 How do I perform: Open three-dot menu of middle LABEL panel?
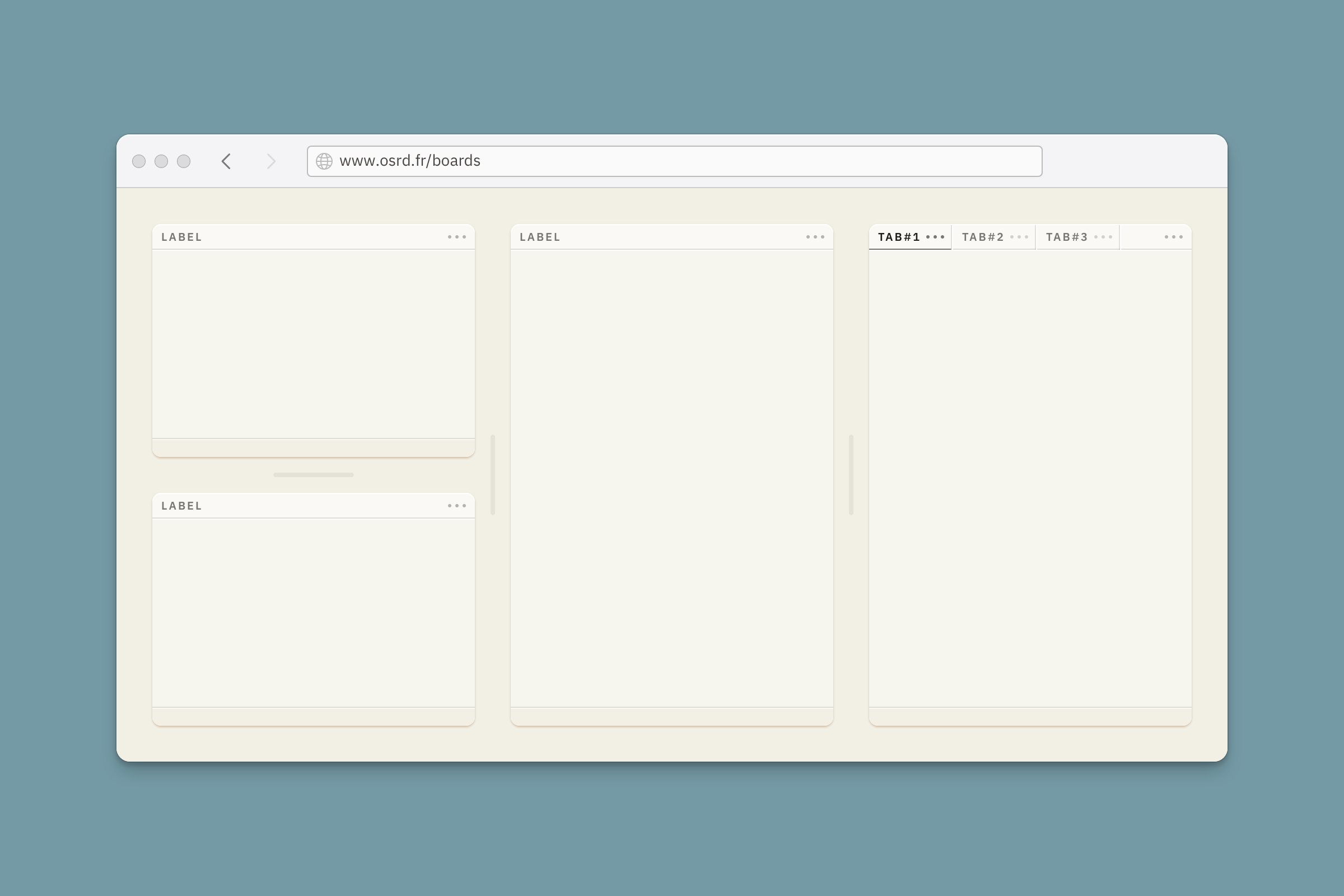pos(815,237)
